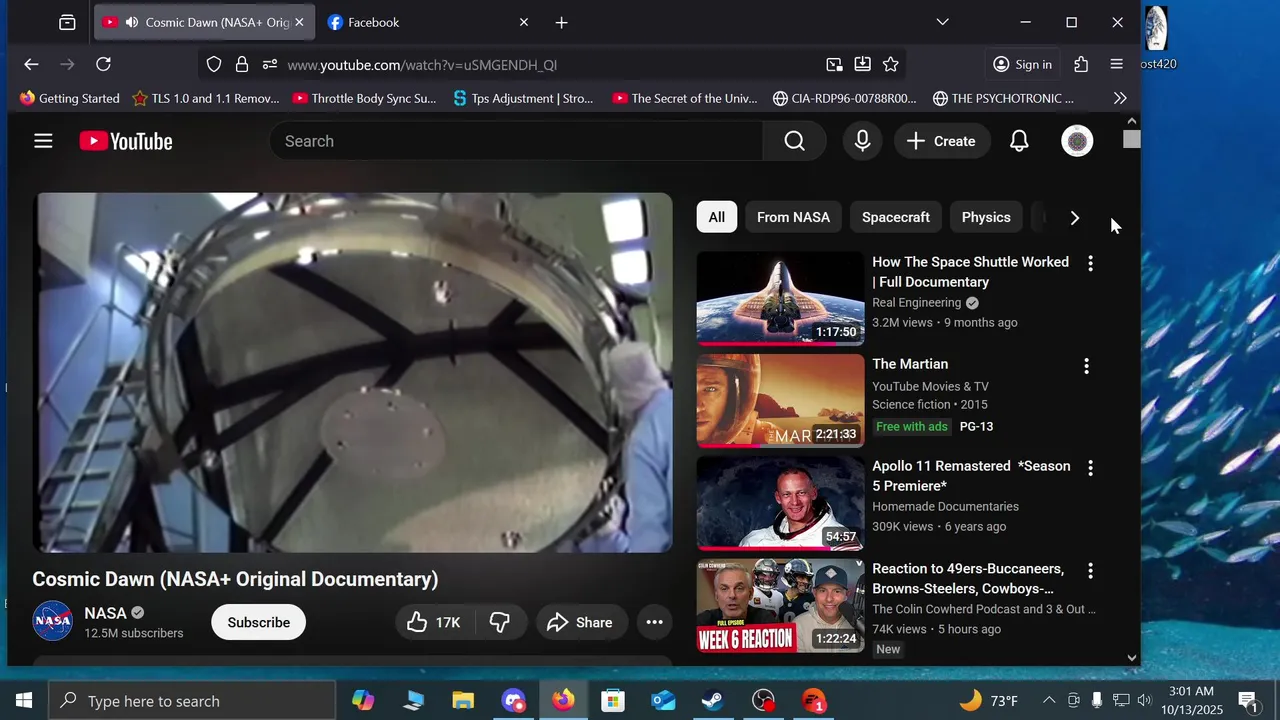Open the list all tabs dropdown

tap(942, 22)
